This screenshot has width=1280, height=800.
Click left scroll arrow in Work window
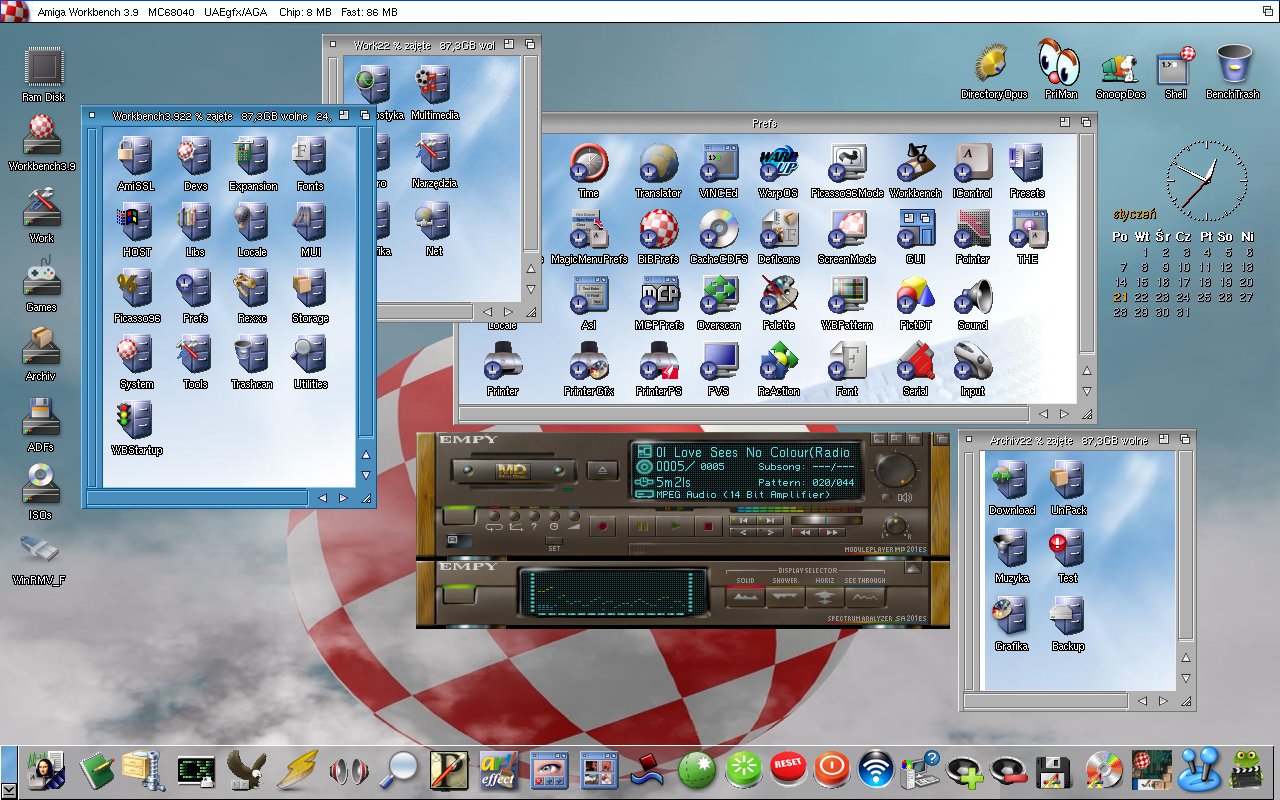(487, 312)
